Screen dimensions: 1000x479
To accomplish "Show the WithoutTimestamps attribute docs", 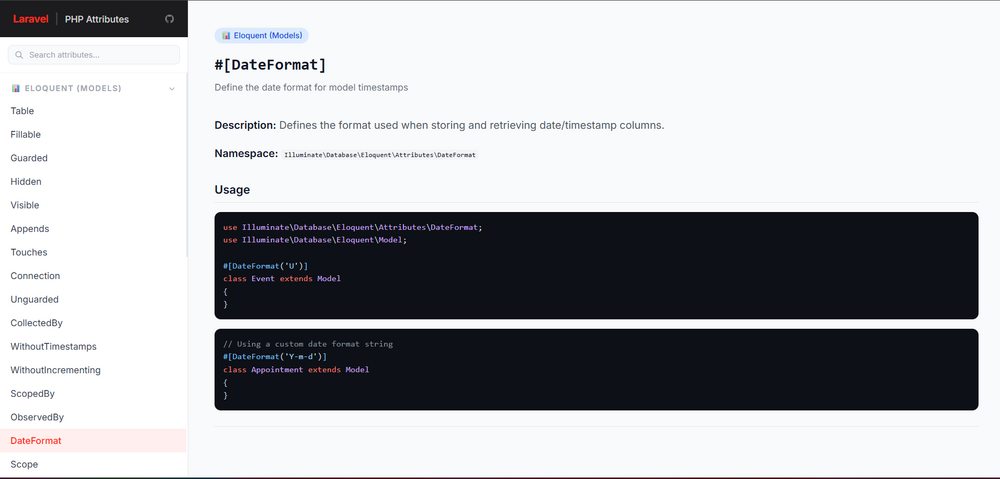I will [x=93, y=347].
